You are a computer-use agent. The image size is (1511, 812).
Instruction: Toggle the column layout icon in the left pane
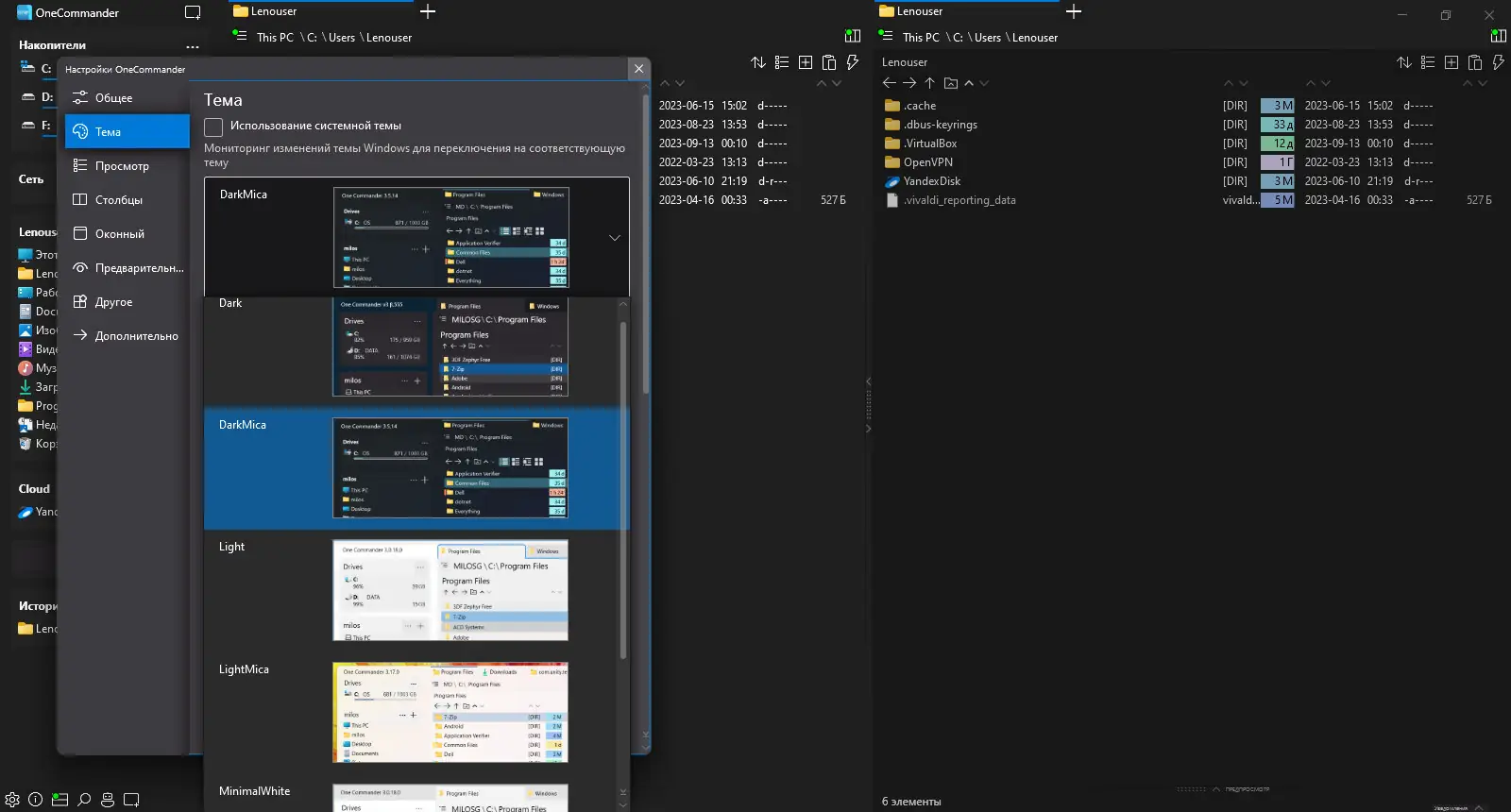[853, 36]
